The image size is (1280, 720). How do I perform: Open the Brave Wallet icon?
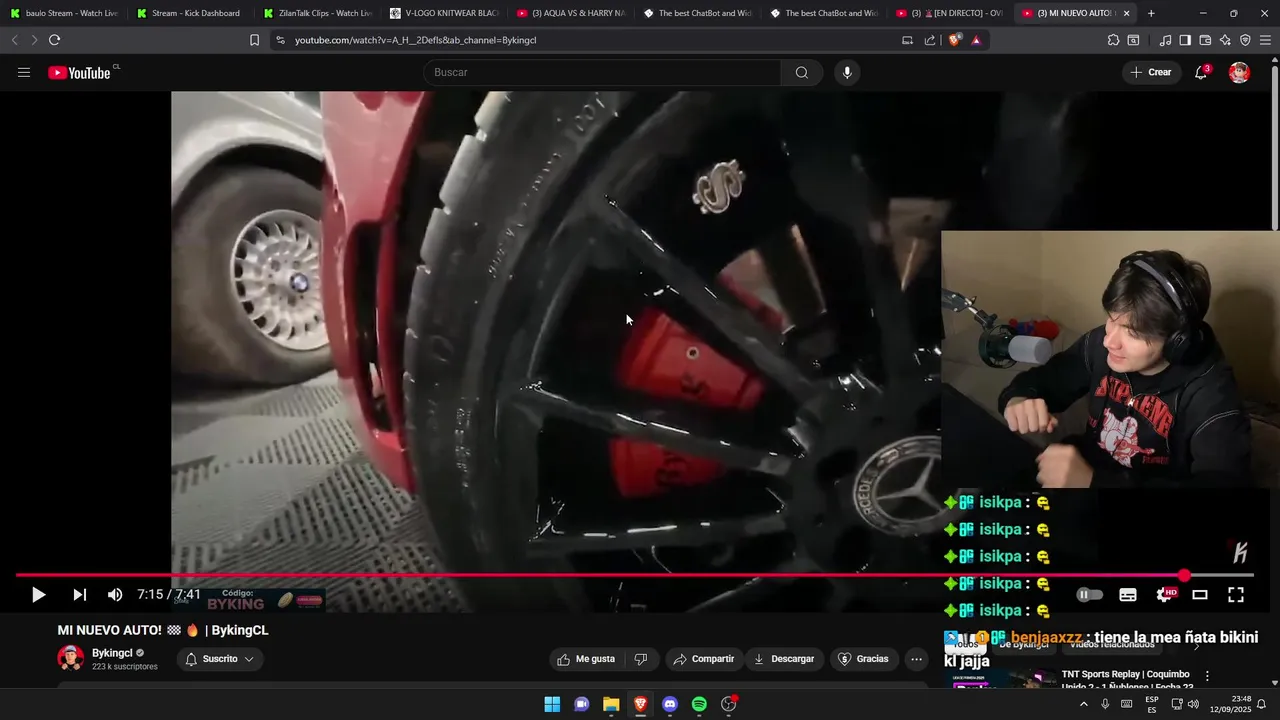pyautogui.click(x=1205, y=40)
